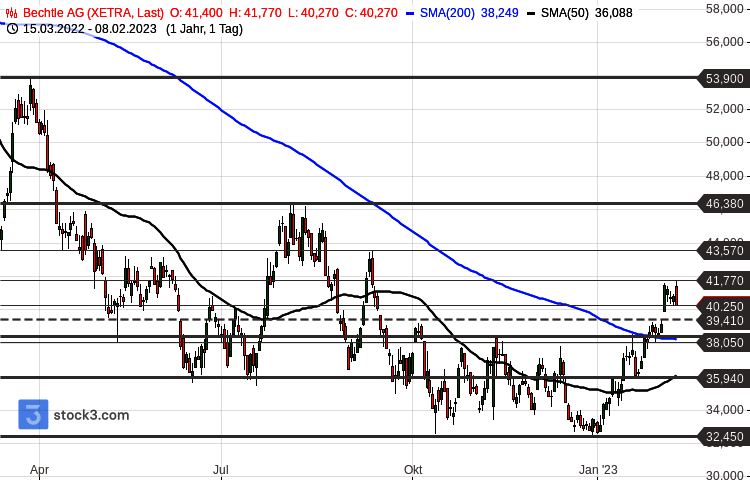Click the SMA(200) value 38,249
750x480 pixels.
tap(499, 13)
